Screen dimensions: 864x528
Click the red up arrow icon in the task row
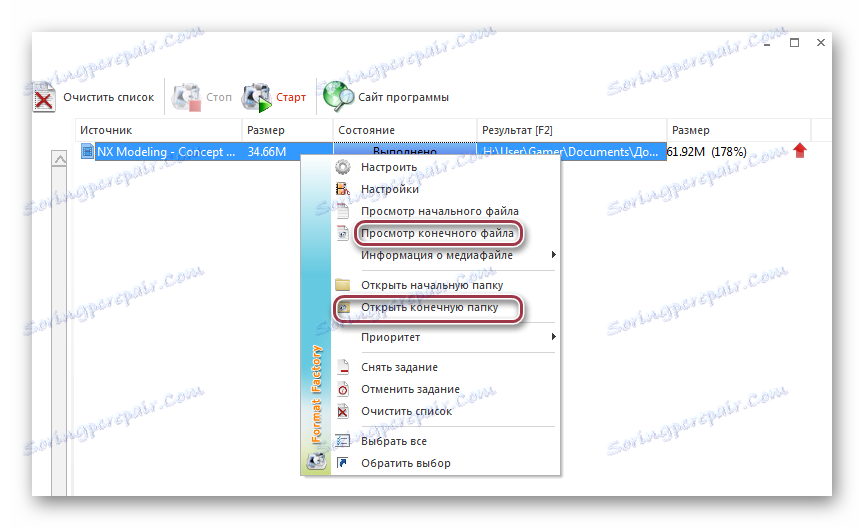click(800, 150)
